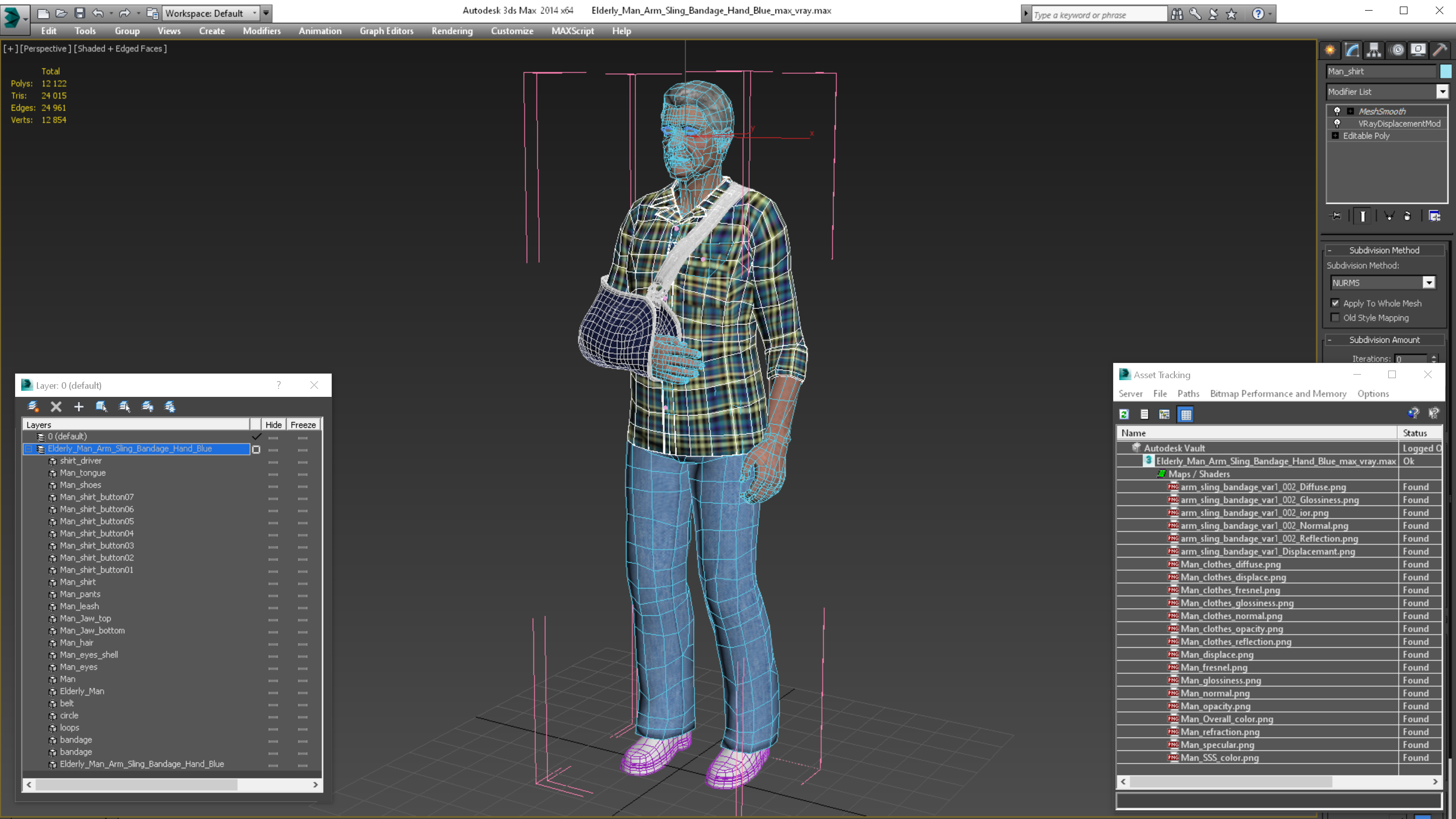Viewport: 1456px width, 819px height.
Task: Click the [Perspective] viewport label
Action: 45,49
